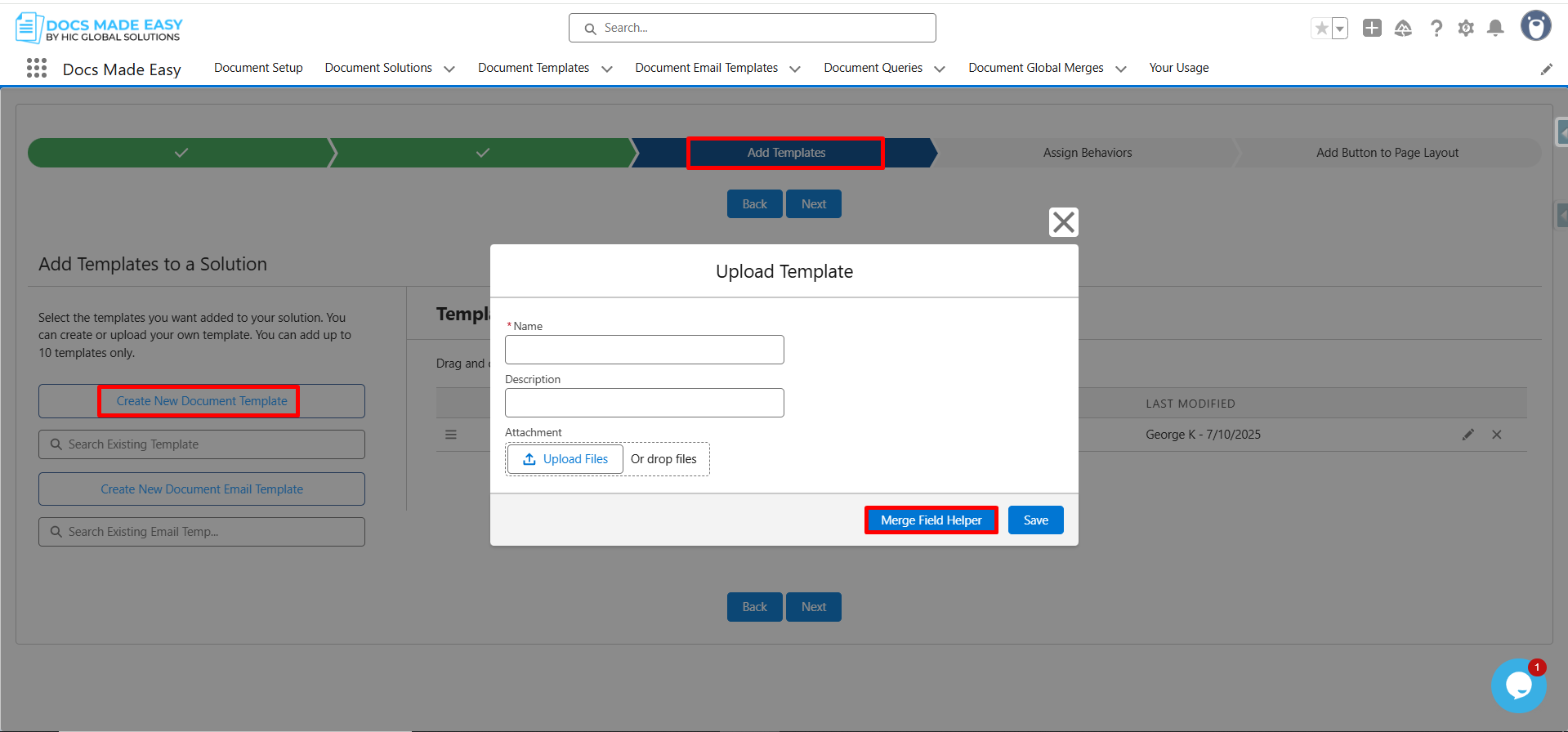Click the Merge Field Helper button
1568x732 pixels.
(x=931, y=520)
